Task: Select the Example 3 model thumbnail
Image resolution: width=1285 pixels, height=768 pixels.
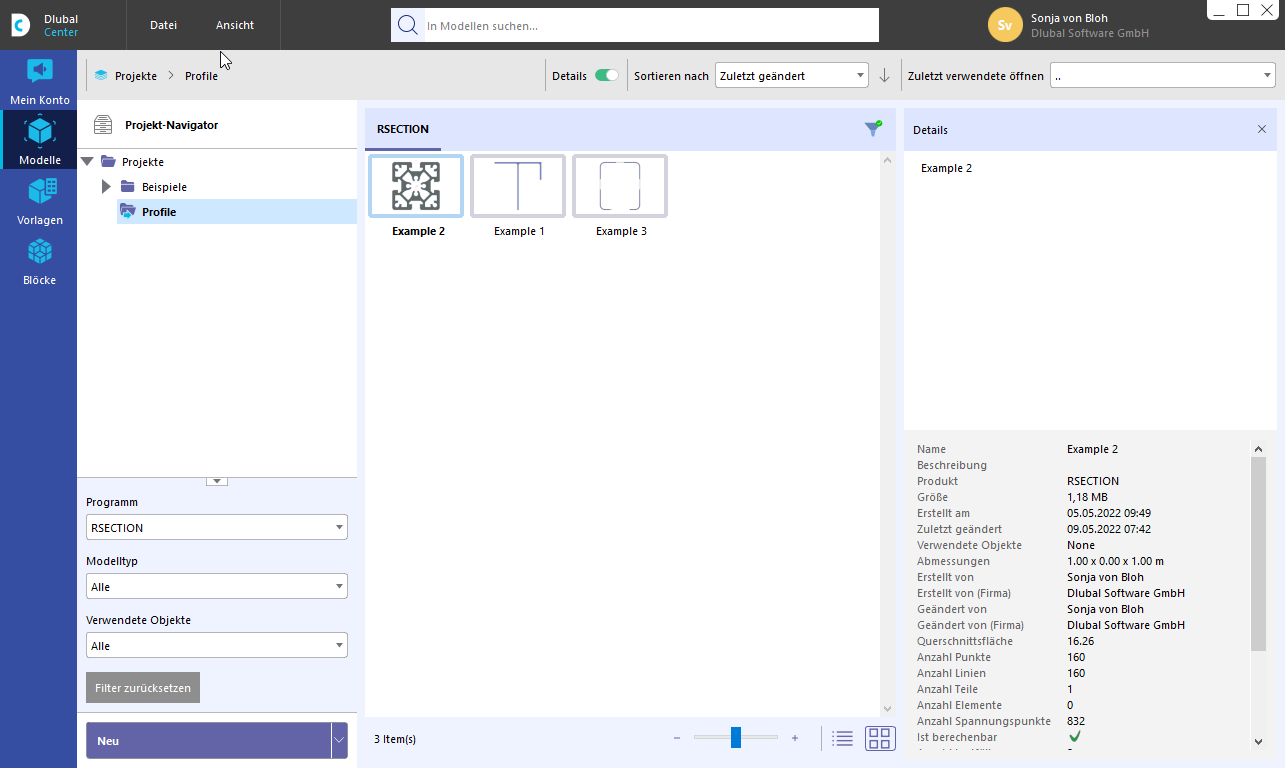Action: point(620,186)
